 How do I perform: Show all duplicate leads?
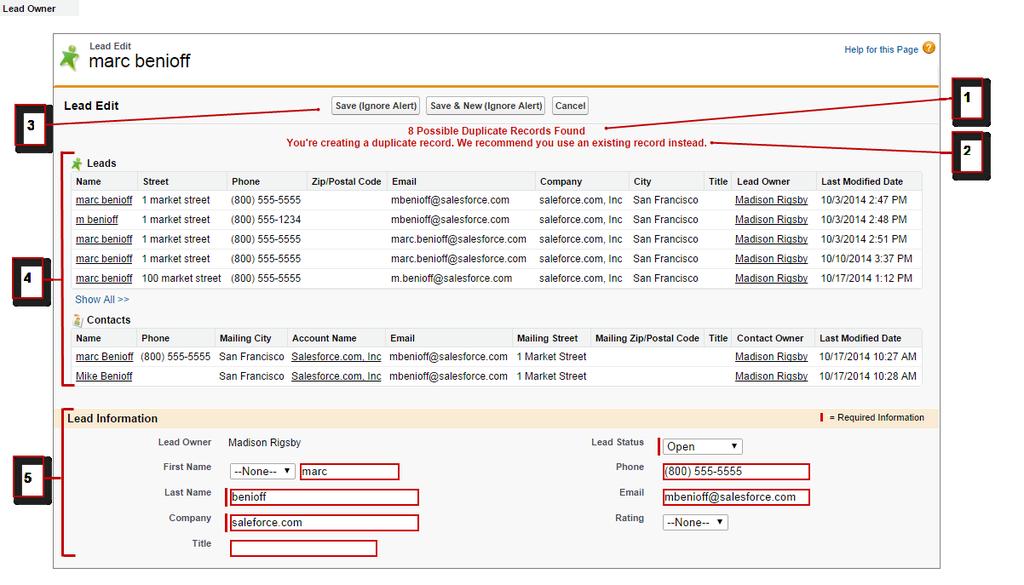click(x=102, y=299)
